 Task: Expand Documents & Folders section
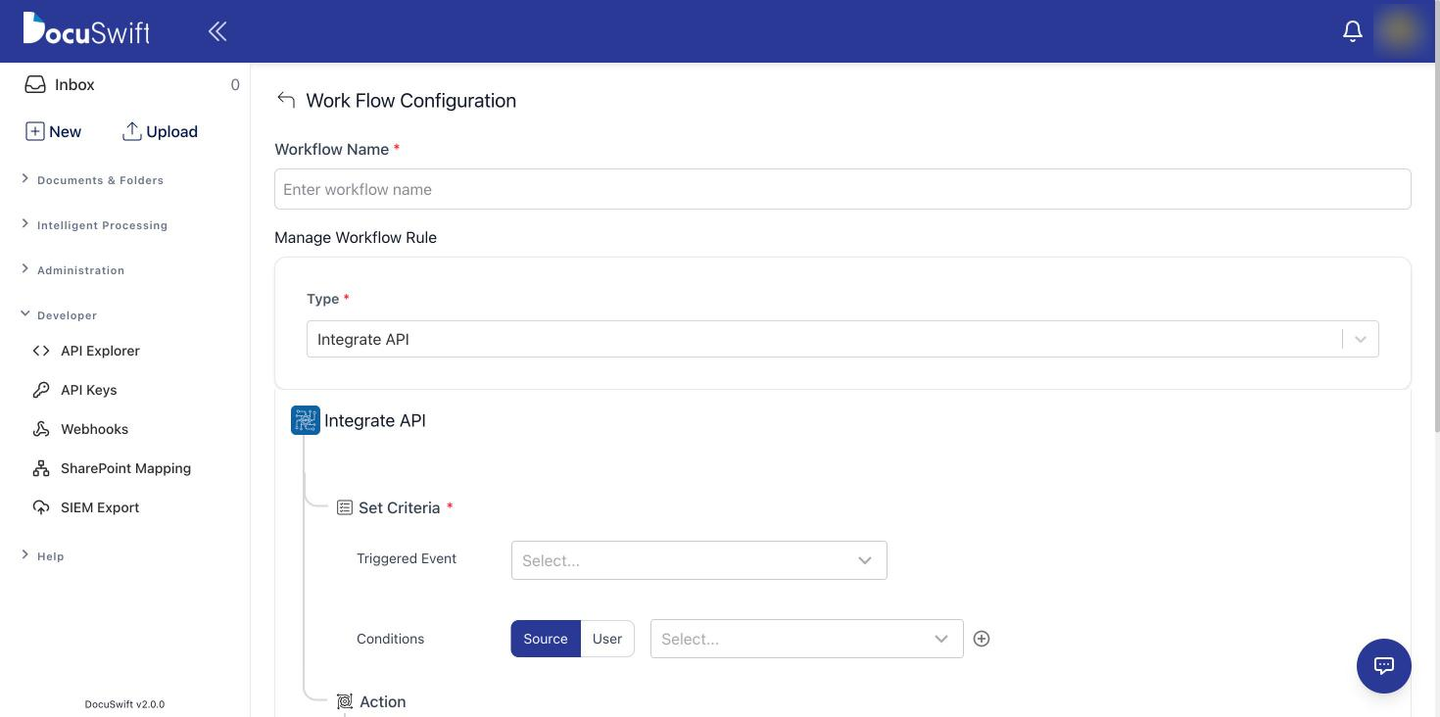pos(92,180)
